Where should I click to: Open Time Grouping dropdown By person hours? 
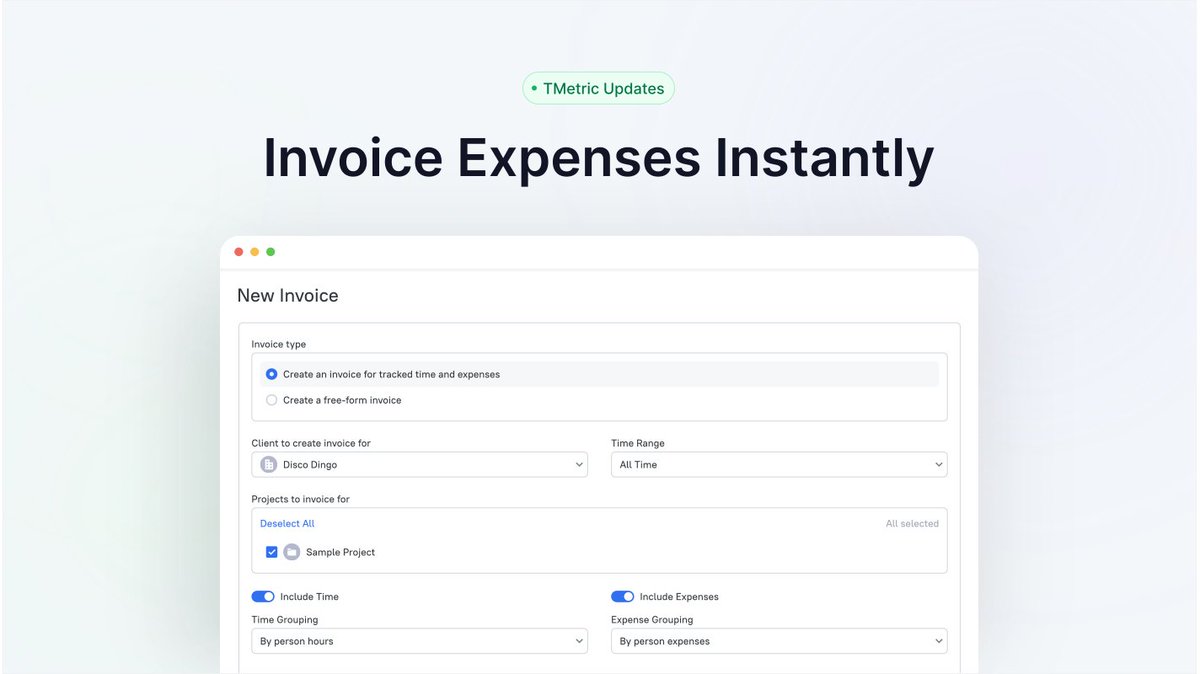point(420,641)
